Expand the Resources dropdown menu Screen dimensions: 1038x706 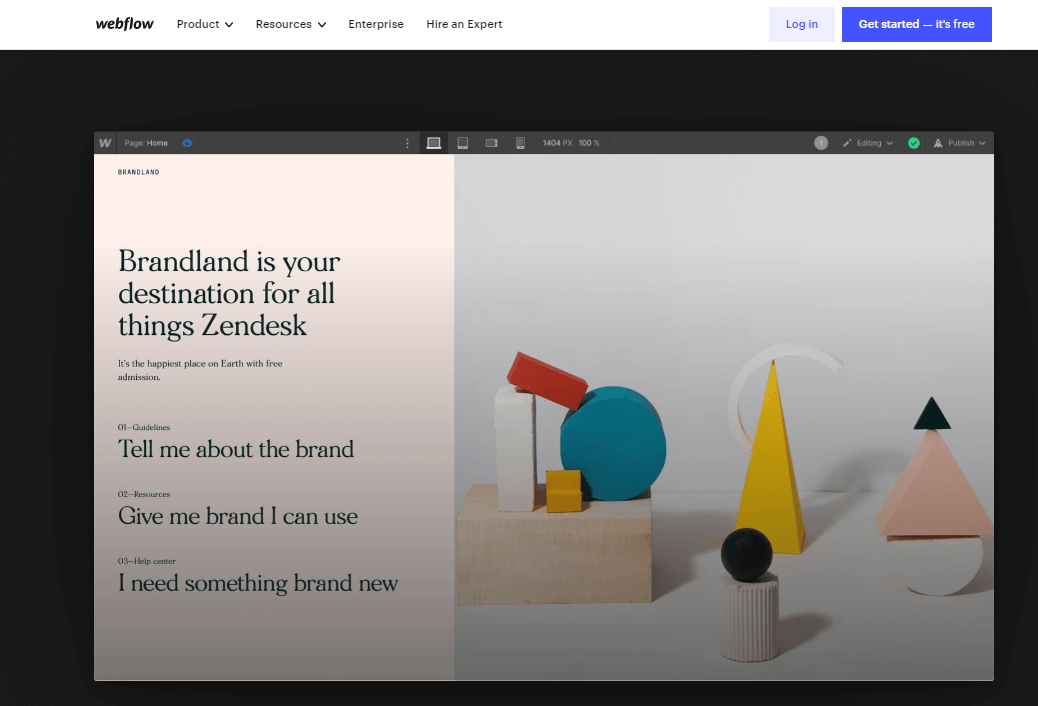[x=291, y=24]
